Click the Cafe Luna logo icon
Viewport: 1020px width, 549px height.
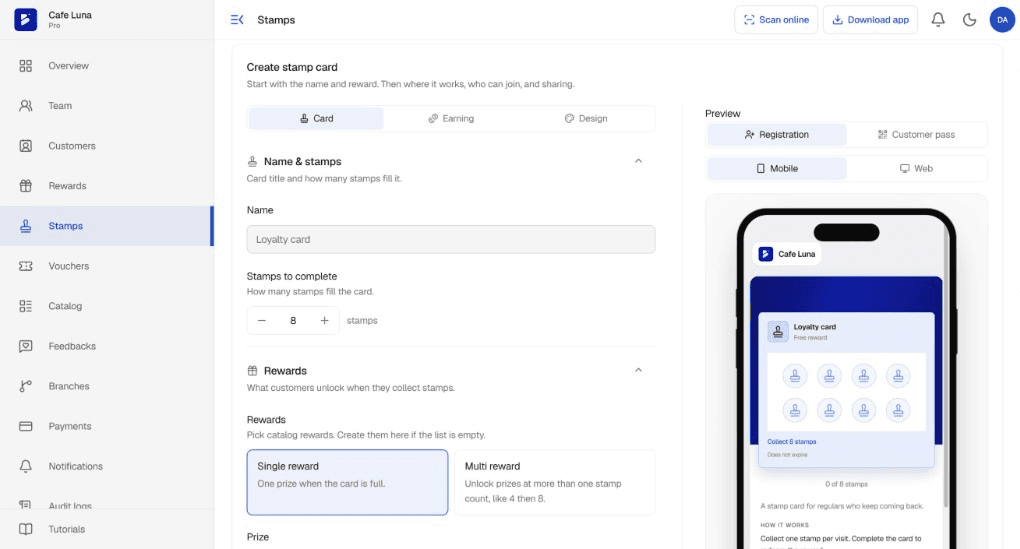click(25, 20)
